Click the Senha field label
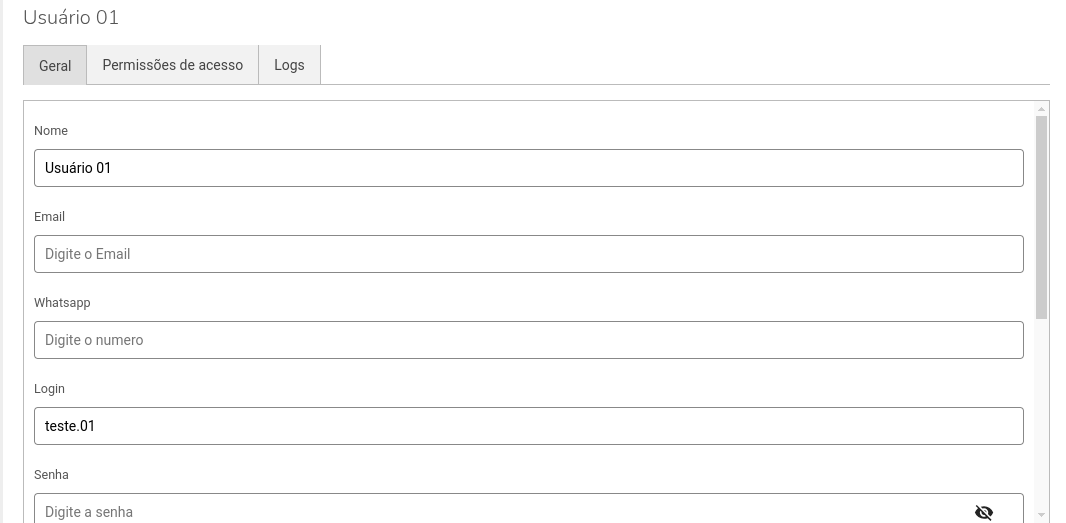The width and height of the screenshot is (1066, 523). (x=51, y=475)
